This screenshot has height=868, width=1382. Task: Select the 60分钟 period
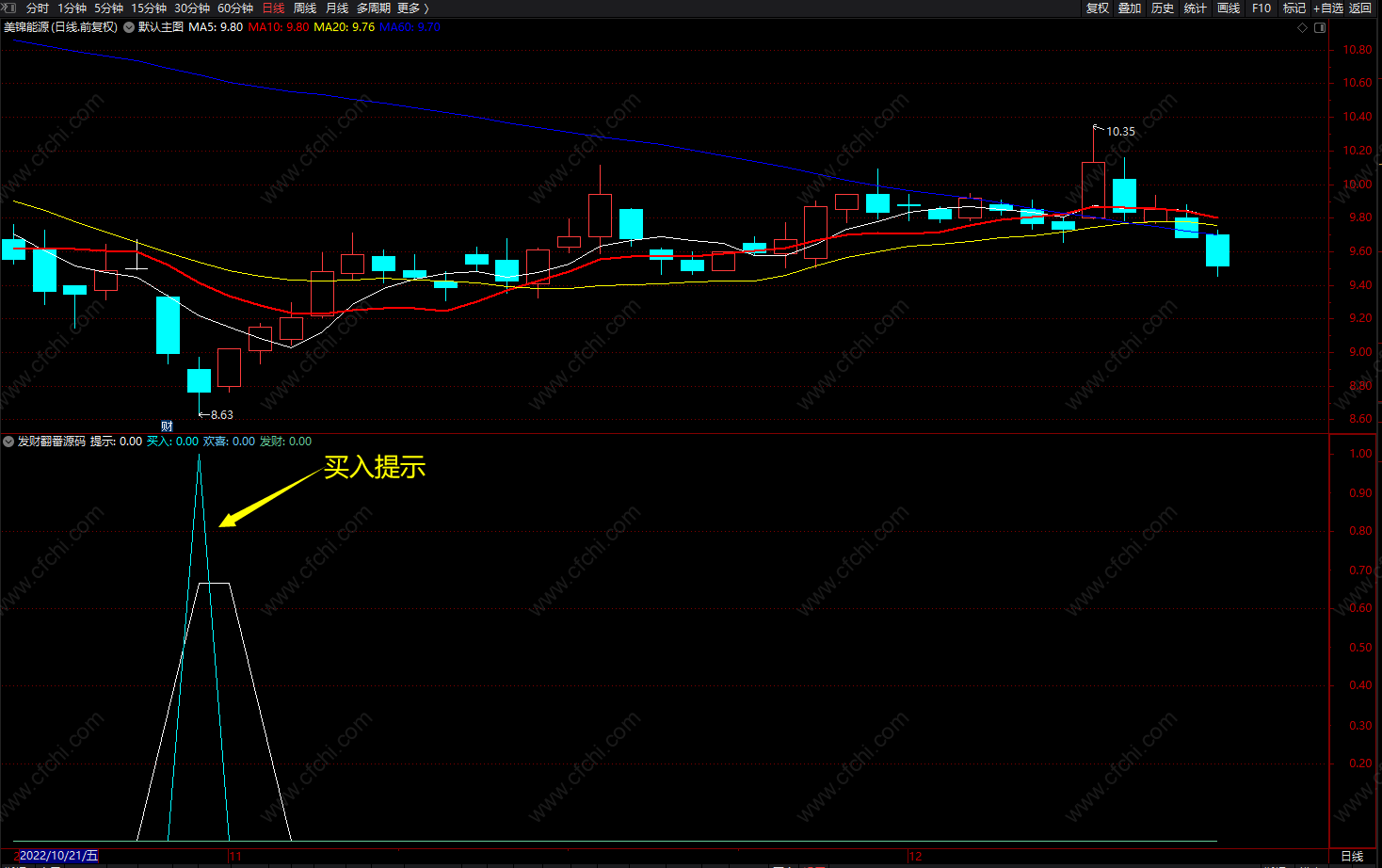click(x=235, y=8)
